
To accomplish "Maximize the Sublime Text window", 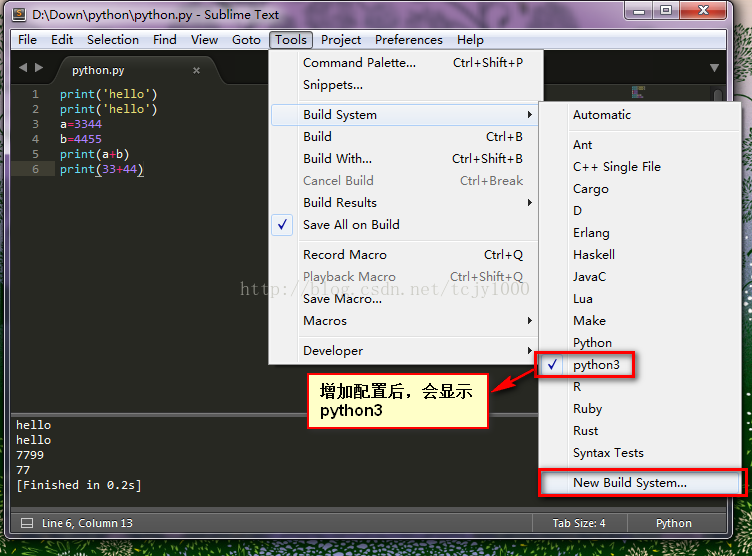I will pyautogui.click(x=666, y=11).
